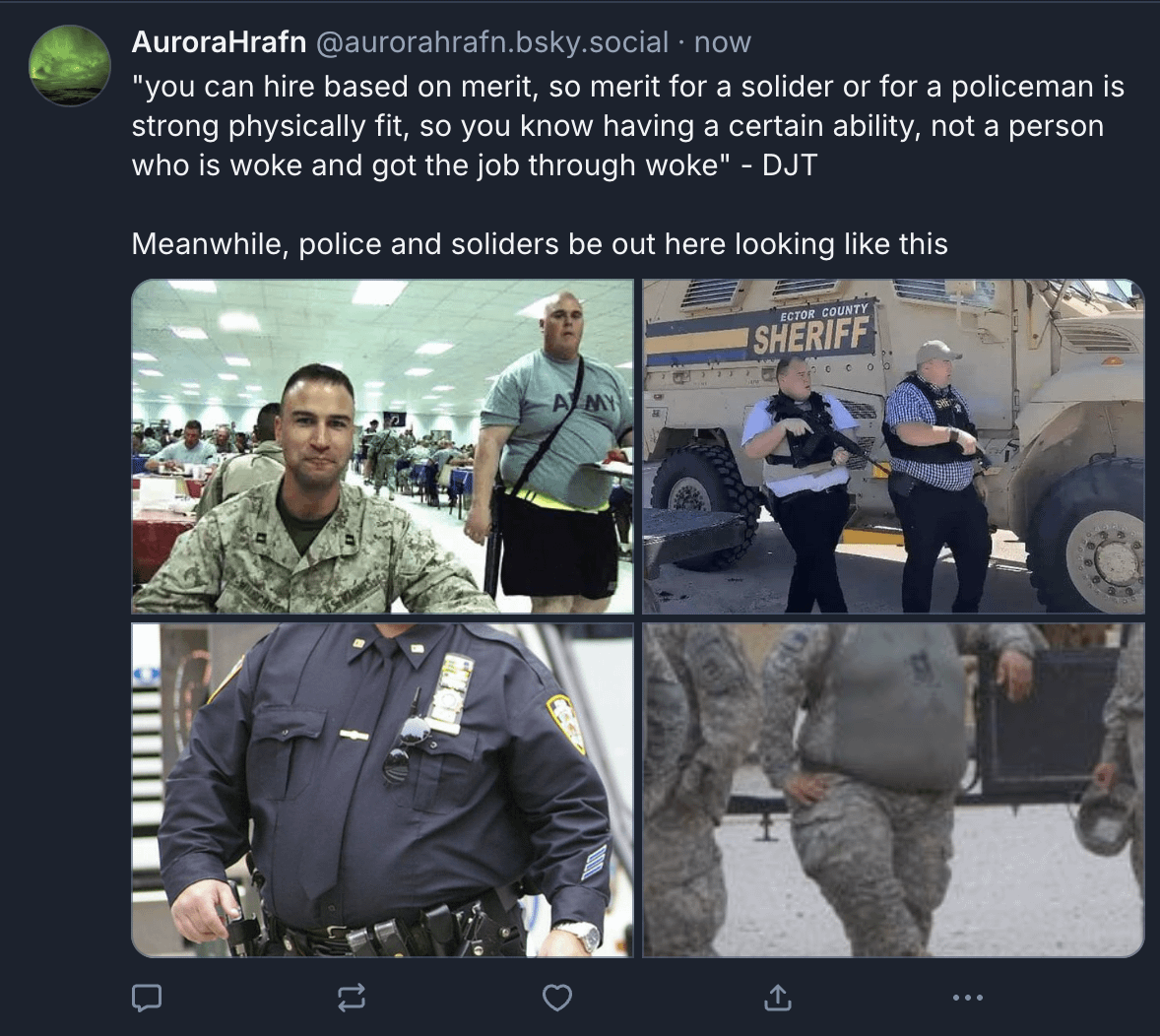The image size is (1160, 1036).
Task: Open the AuroraHrafn display name link
Action: coord(219,42)
